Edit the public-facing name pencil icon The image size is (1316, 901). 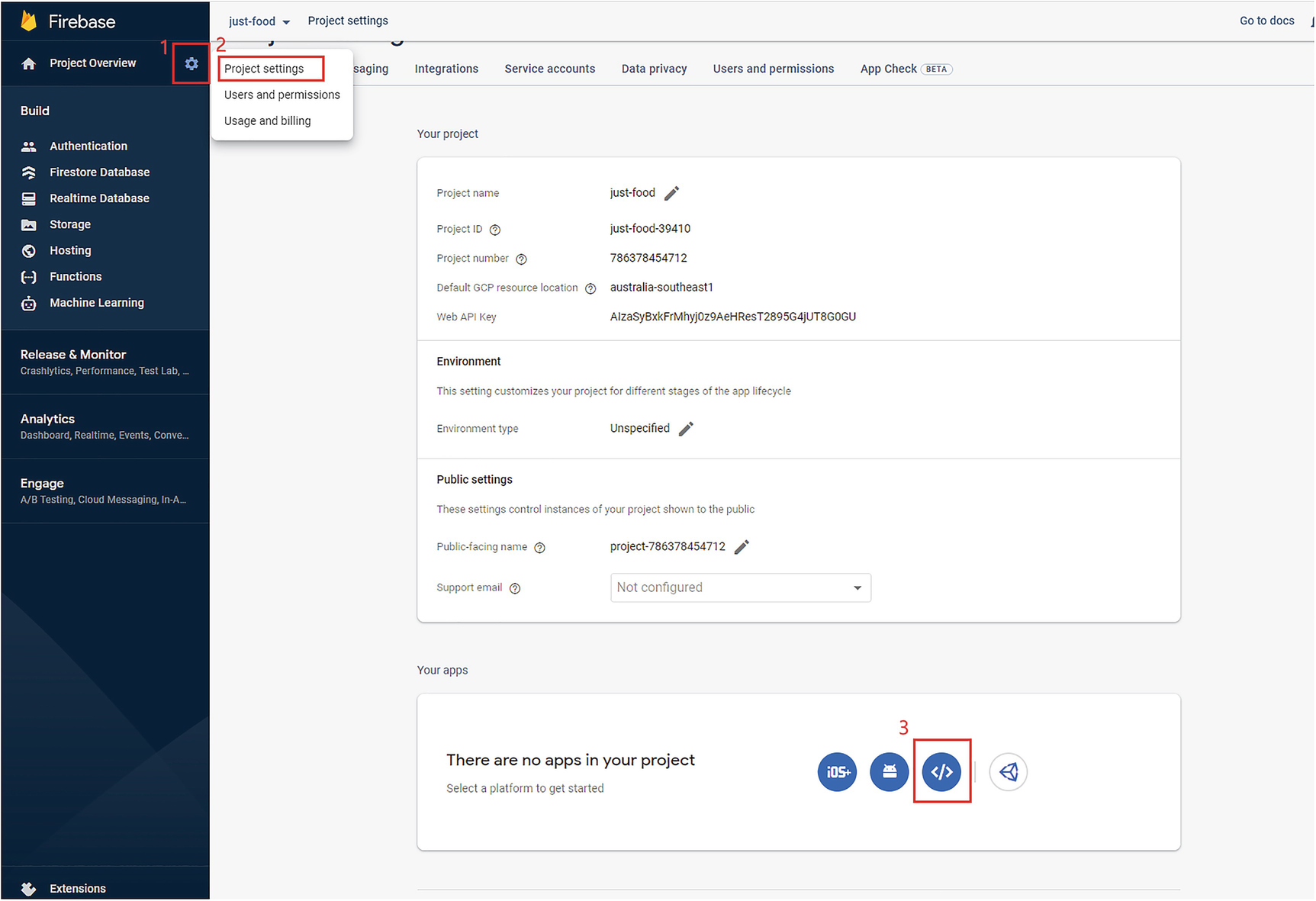coord(742,547)
